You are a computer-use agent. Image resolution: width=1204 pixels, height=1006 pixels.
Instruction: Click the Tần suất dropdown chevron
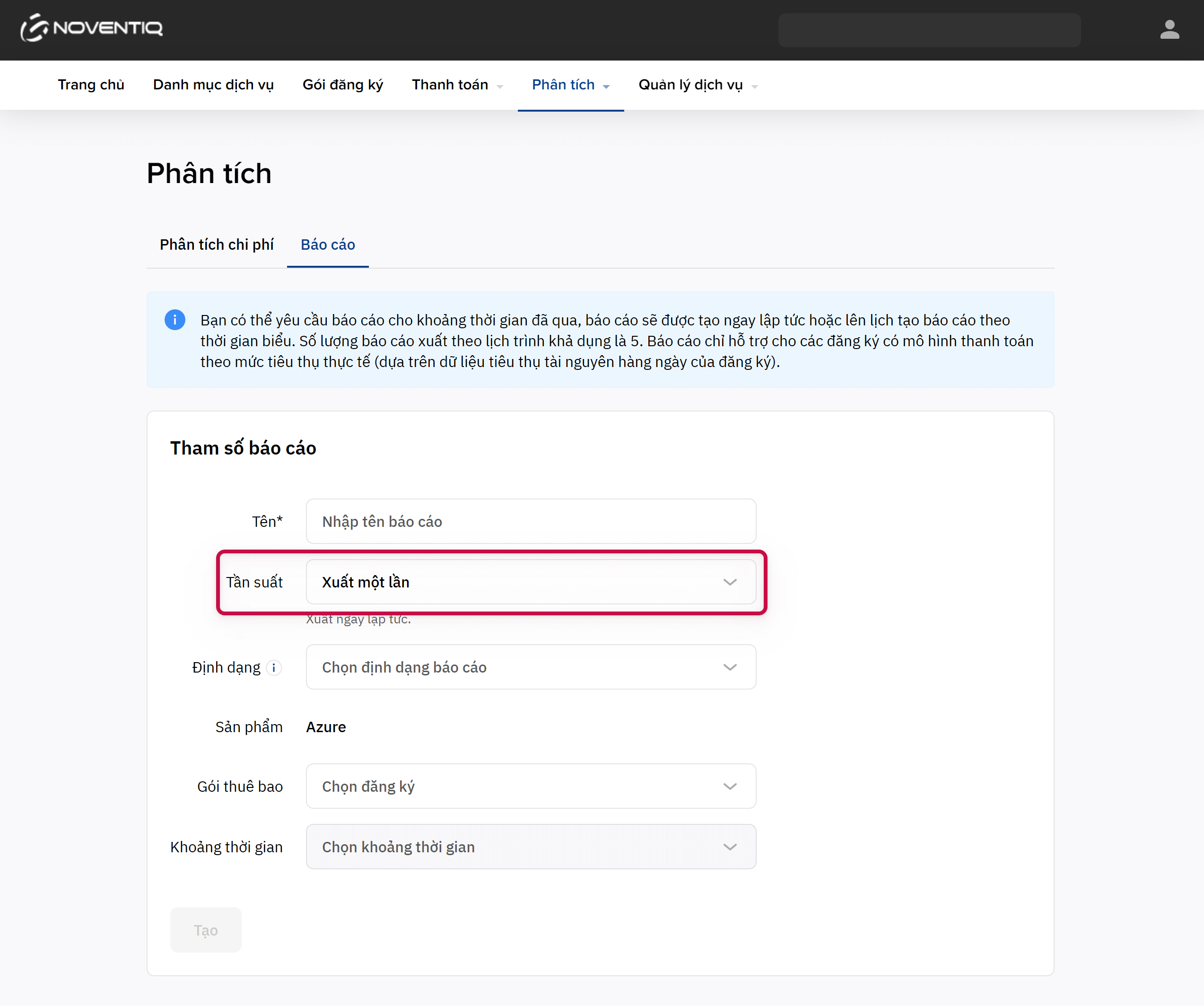pyautogui.click(x=729, y=582)
